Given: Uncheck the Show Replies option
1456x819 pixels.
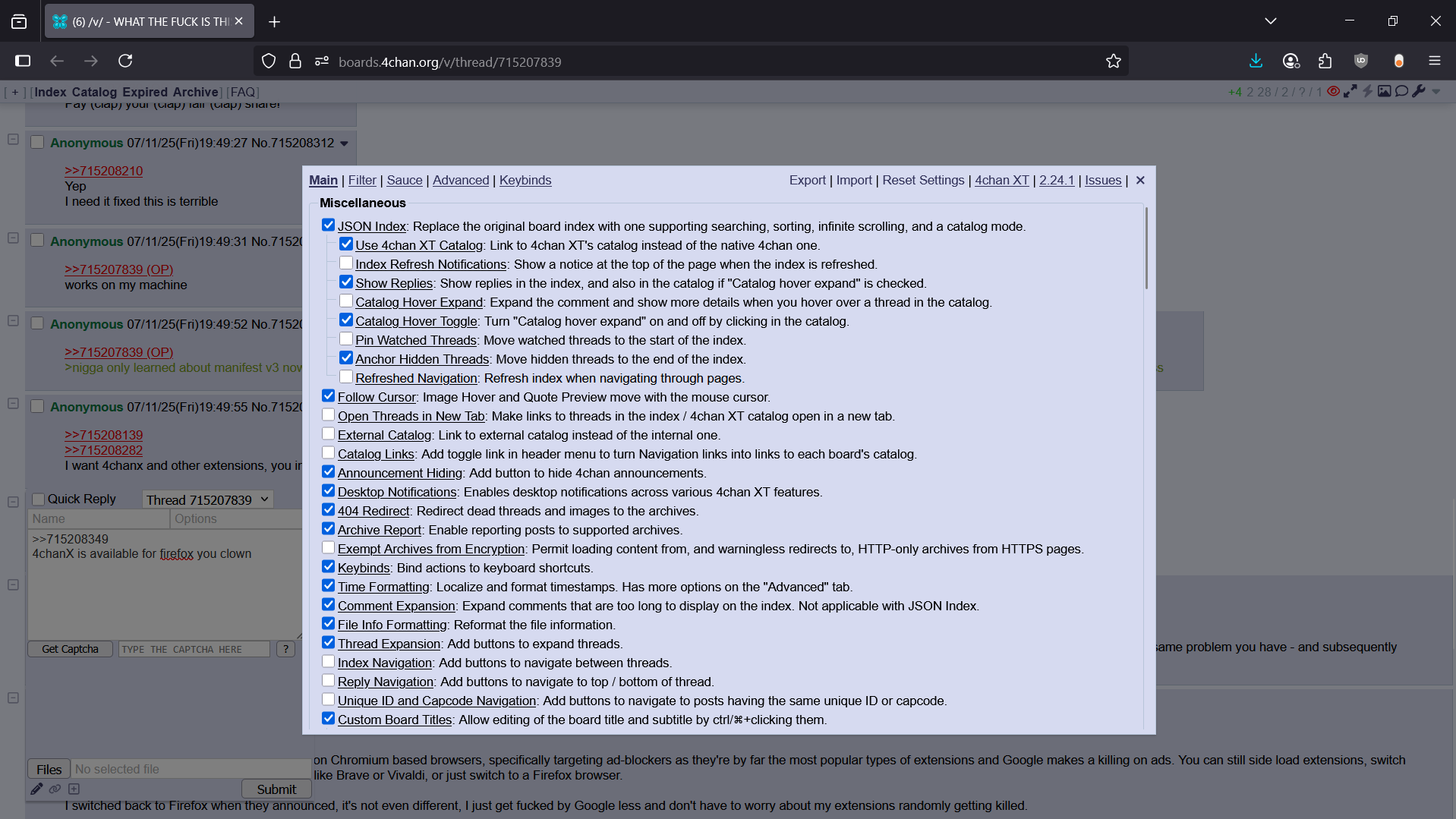Looking at the screenshot, I should point(346,282).
